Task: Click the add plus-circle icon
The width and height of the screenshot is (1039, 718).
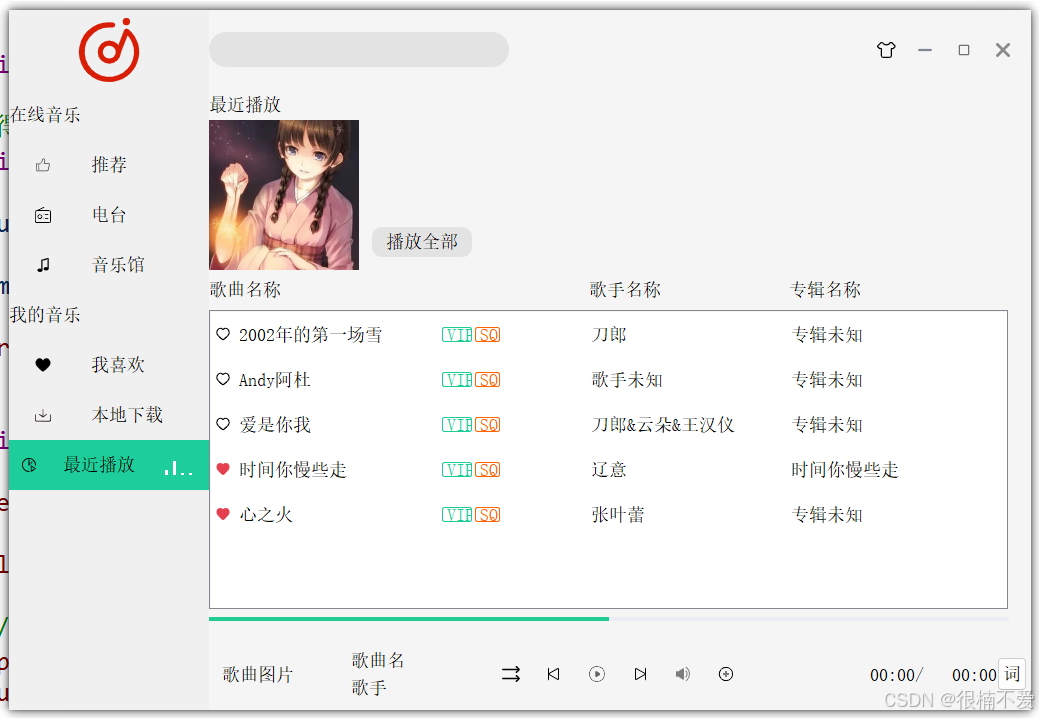Action: tap(726, 674)
